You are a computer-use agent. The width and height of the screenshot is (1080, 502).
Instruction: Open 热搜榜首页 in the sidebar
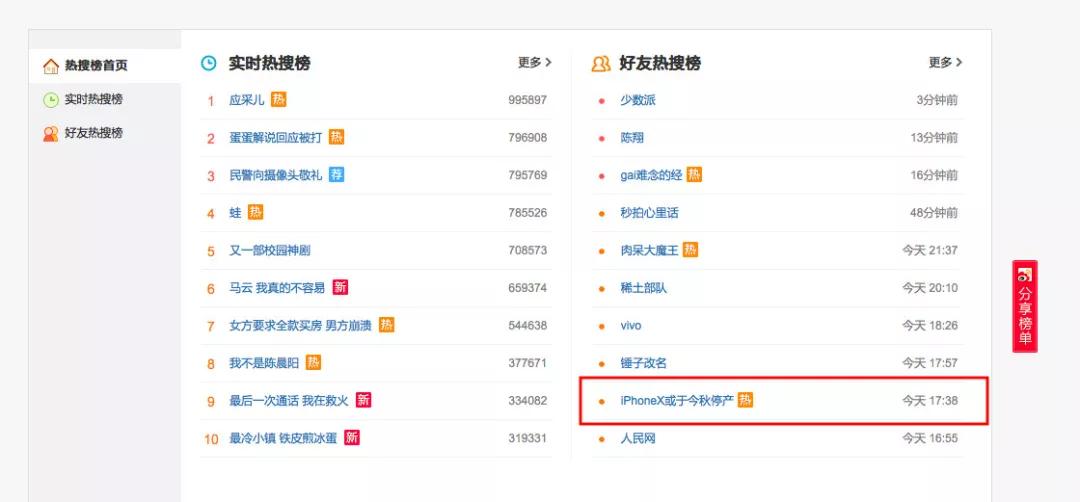click(105, 66)
